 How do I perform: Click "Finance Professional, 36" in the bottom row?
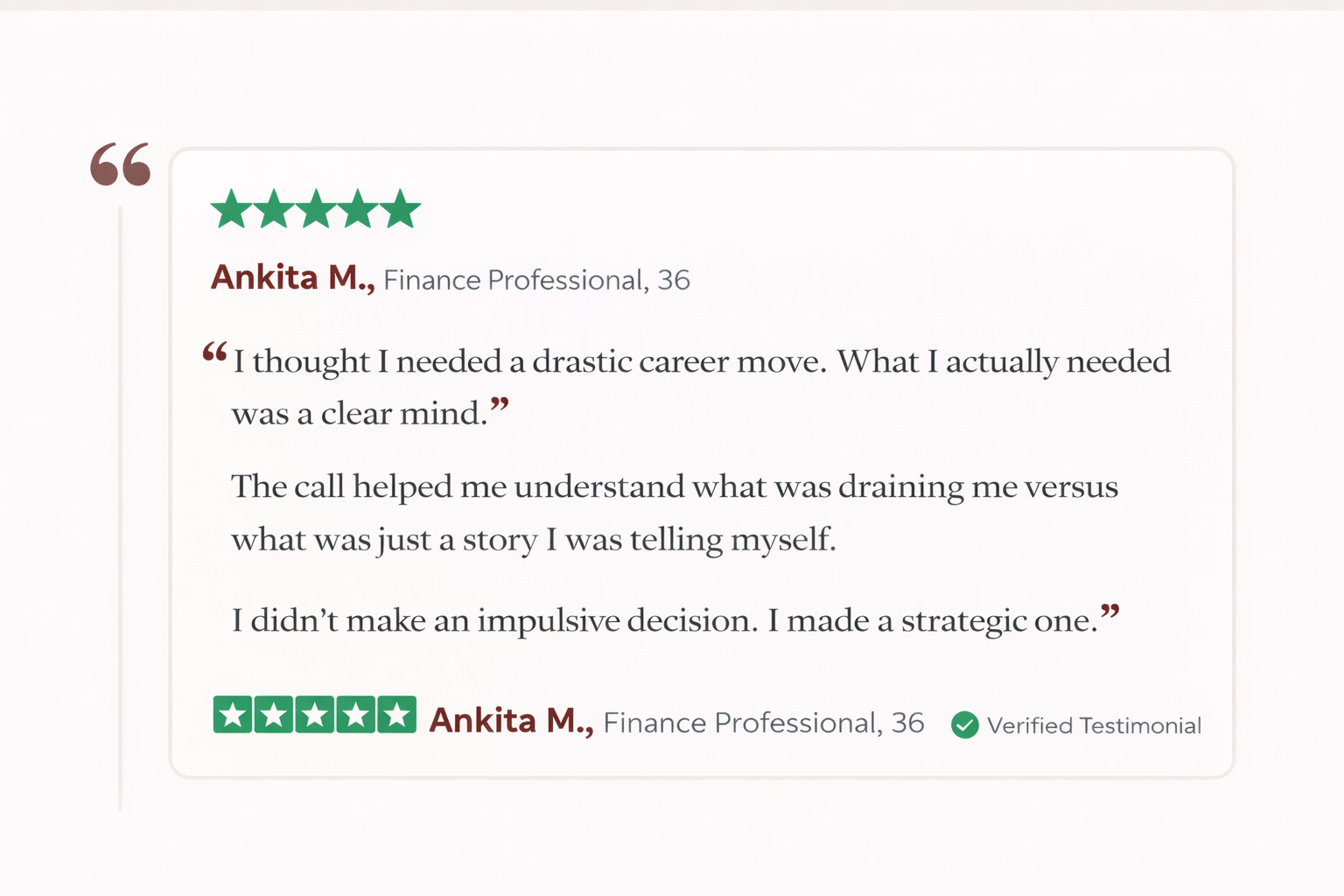pyautogui.click(x=763, y=723)
